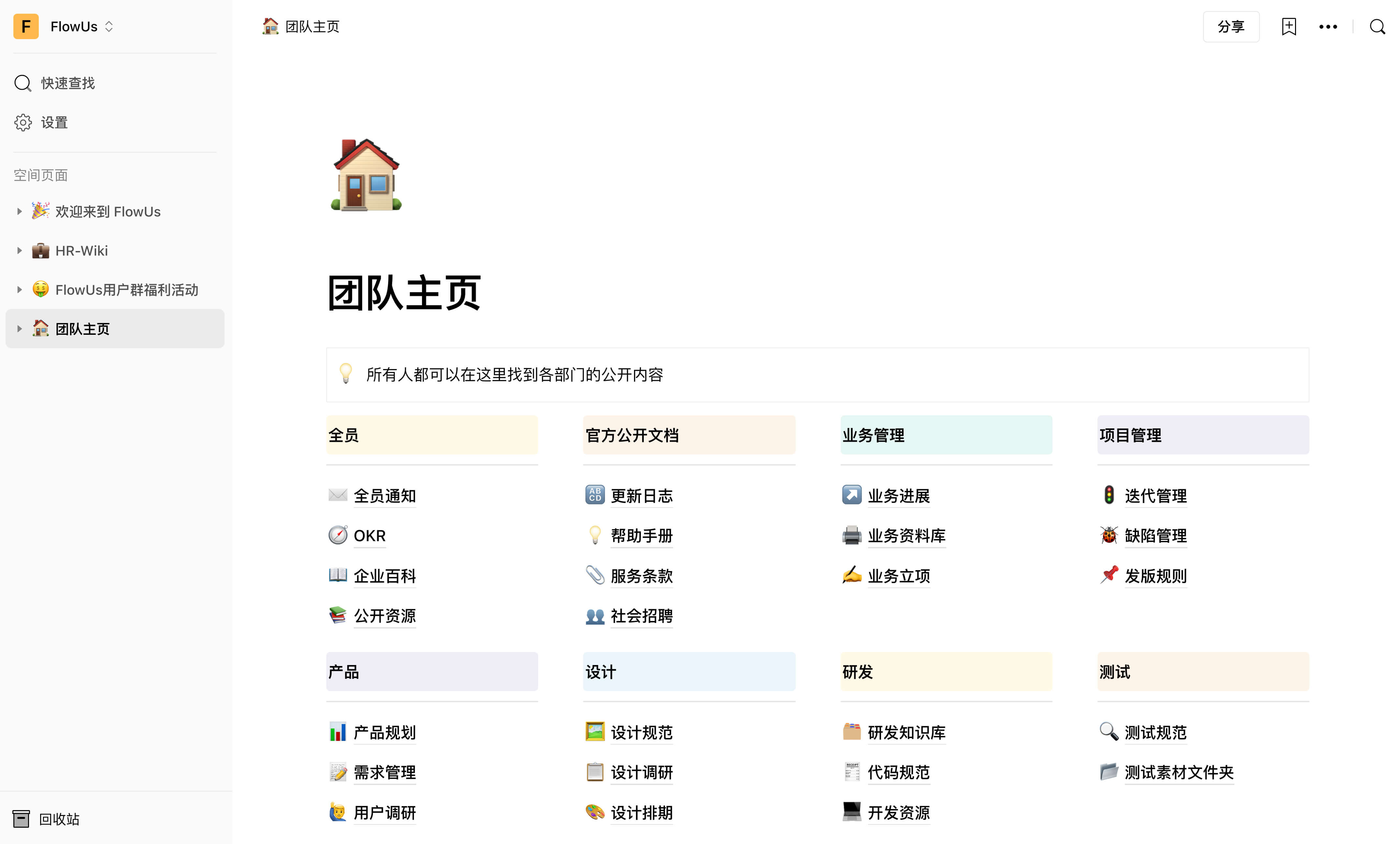Click the open book icon beside 企业百科
Viewport: 1400px width, 844px height.
[x=337, y=575]
